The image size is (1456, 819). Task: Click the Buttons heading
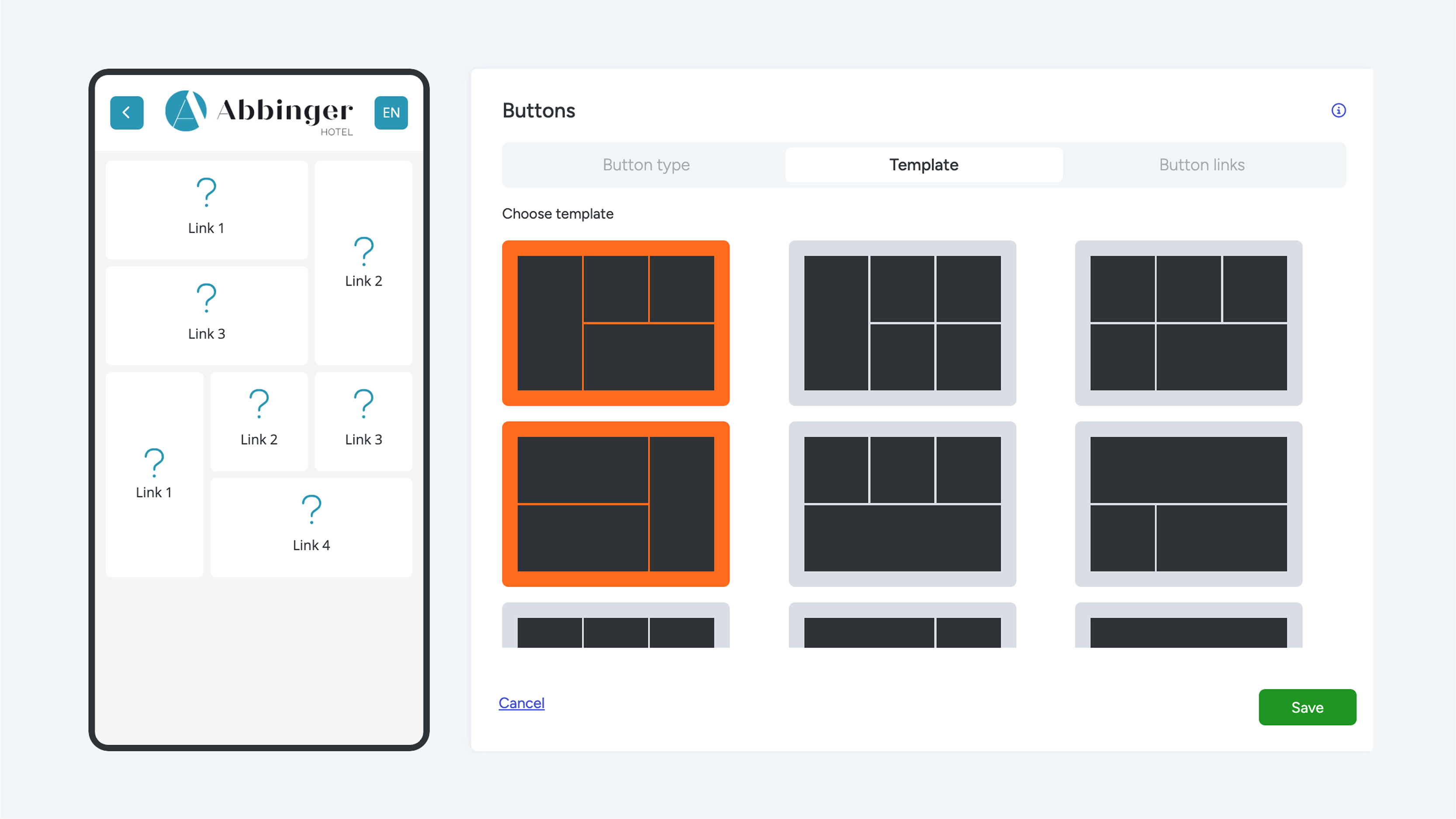point(538,110)
